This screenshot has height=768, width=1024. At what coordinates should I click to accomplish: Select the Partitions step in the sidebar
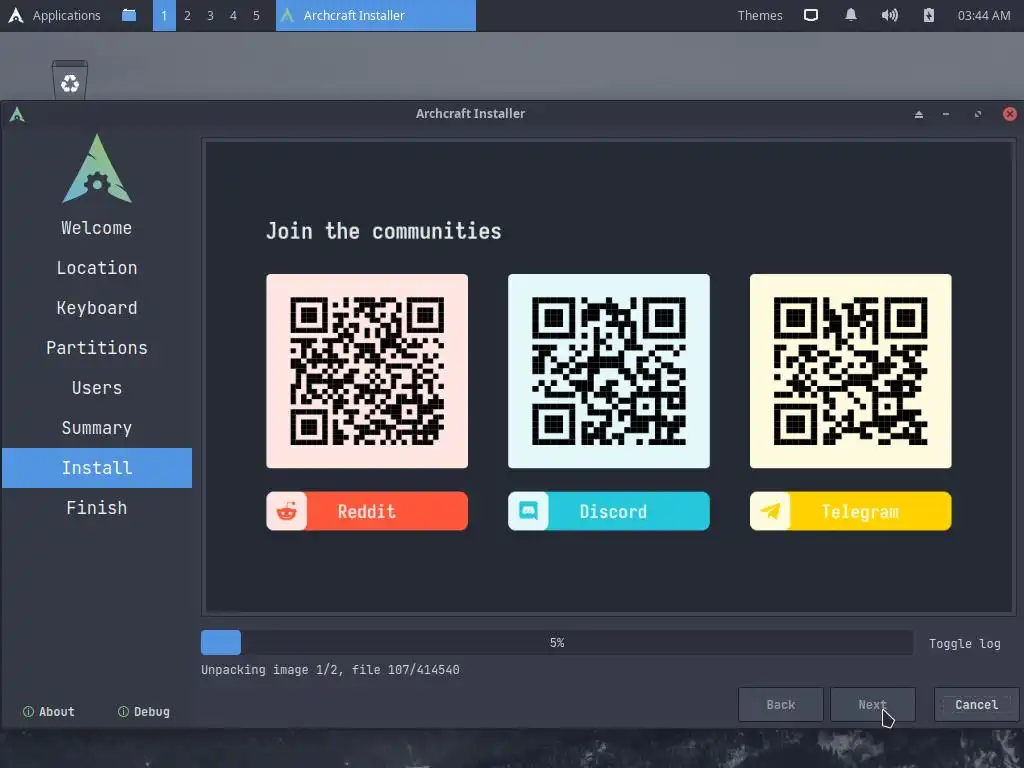[x=97, y=347]
